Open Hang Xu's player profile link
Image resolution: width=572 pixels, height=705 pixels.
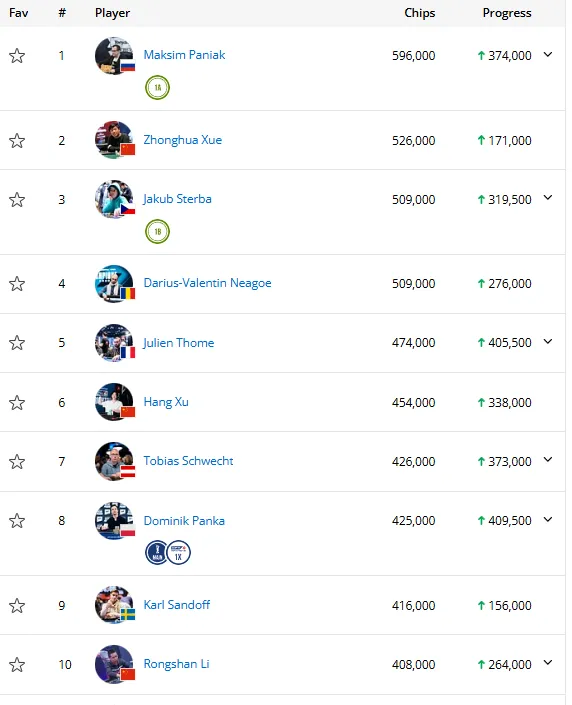[x=166, y=402]
